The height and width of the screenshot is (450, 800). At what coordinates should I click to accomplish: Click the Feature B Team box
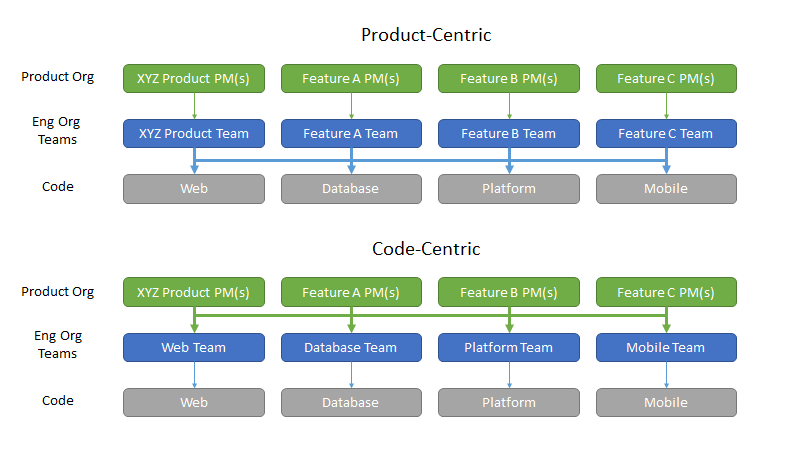click(509, 134)
